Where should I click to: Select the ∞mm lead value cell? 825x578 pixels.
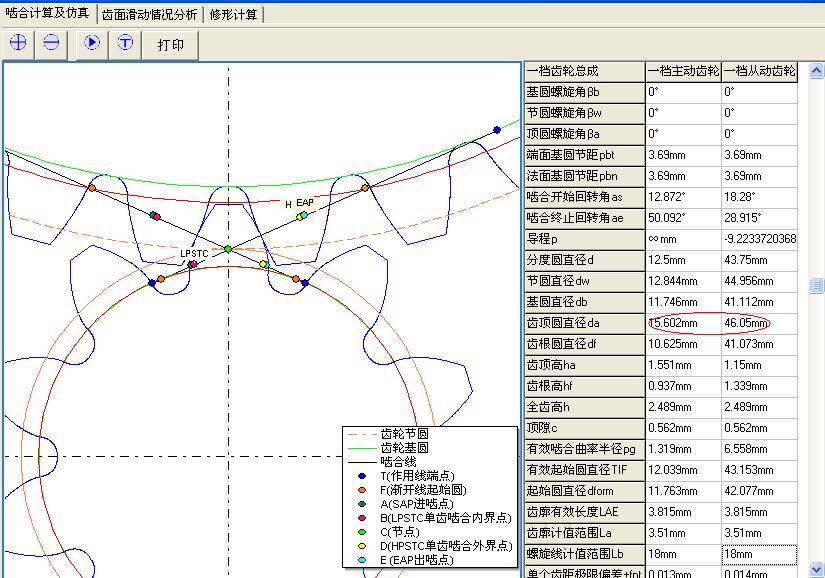point(683,239)
